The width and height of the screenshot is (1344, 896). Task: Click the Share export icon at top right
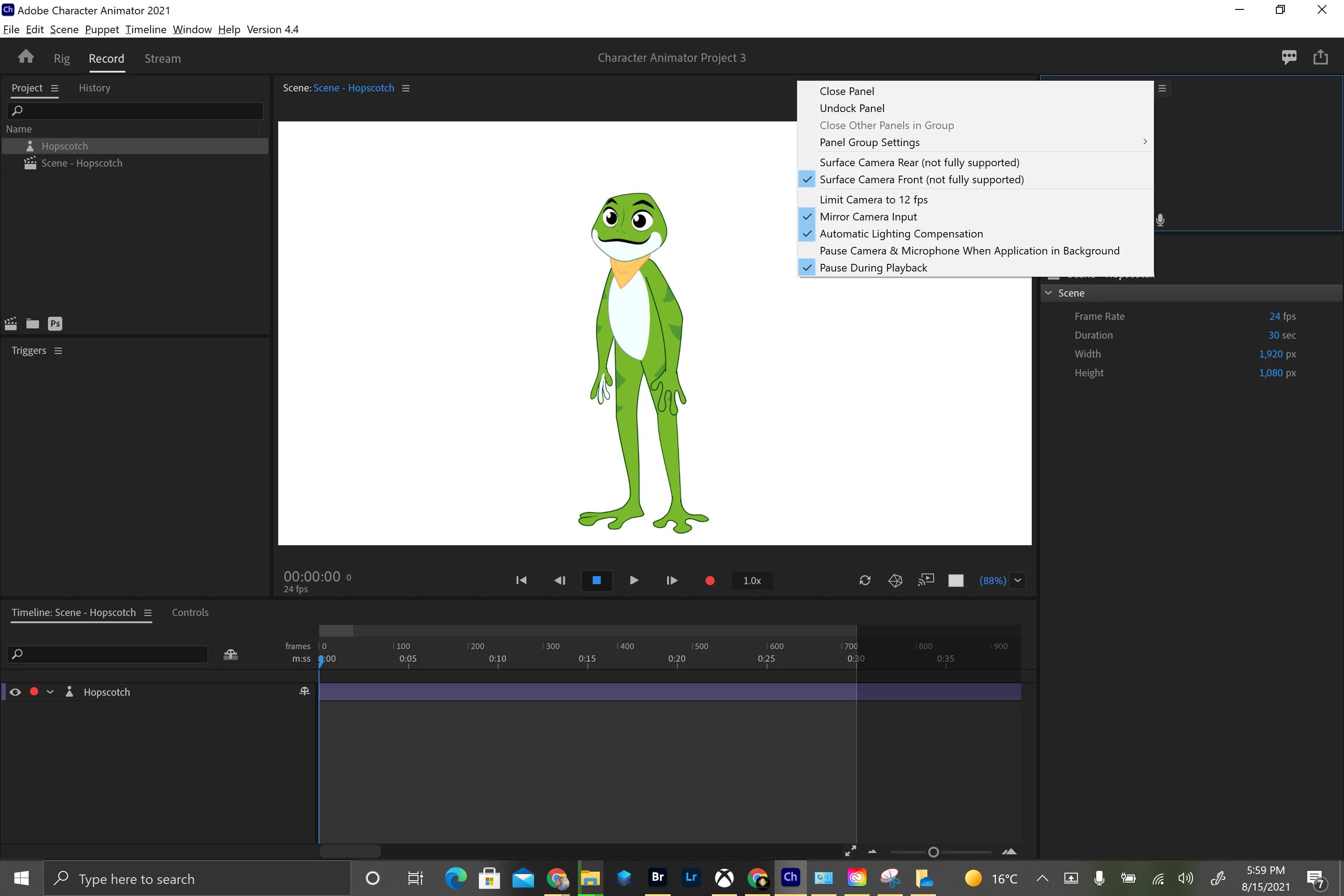point(1321,57)
